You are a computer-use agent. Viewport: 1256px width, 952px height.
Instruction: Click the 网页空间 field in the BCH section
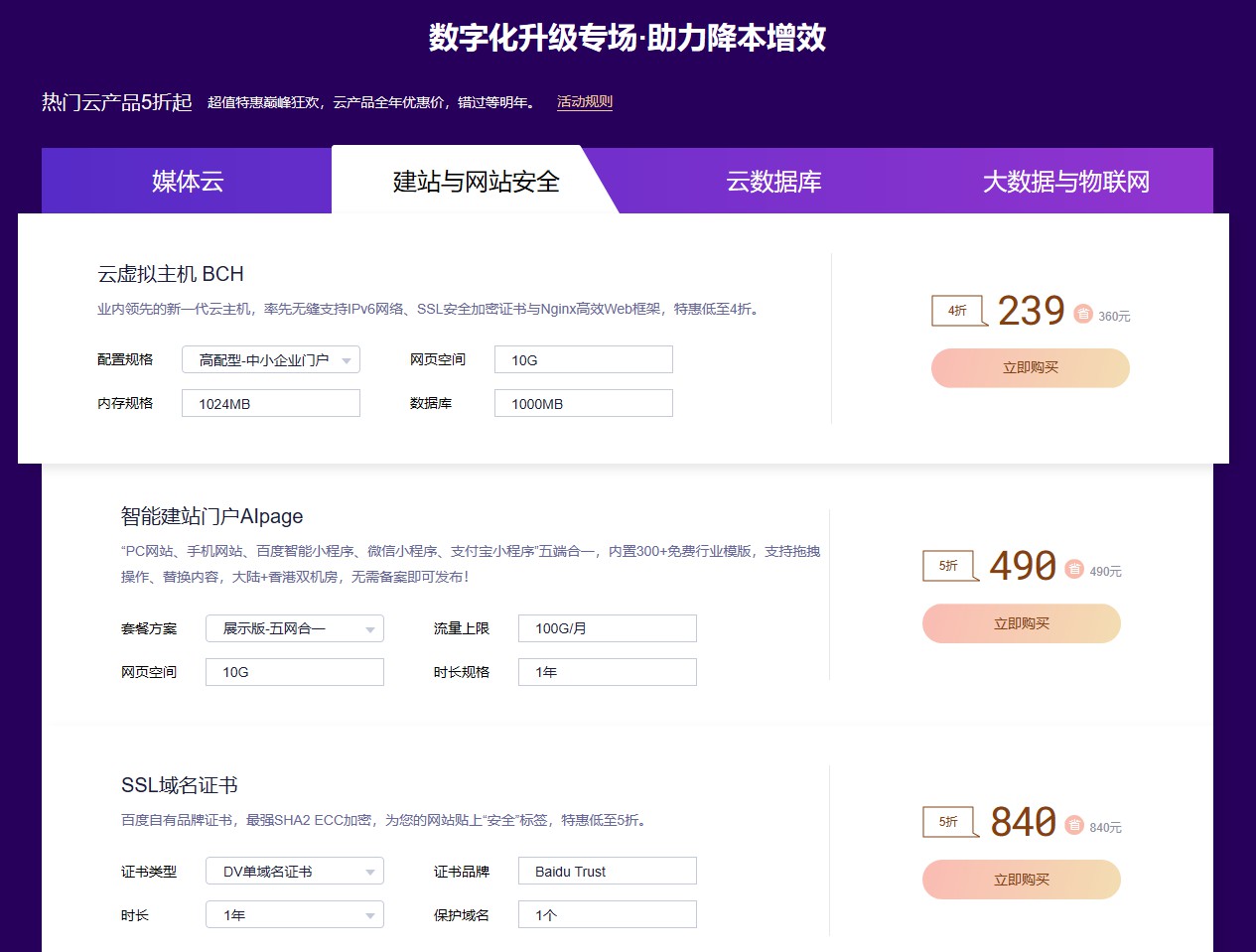(583, 360)
